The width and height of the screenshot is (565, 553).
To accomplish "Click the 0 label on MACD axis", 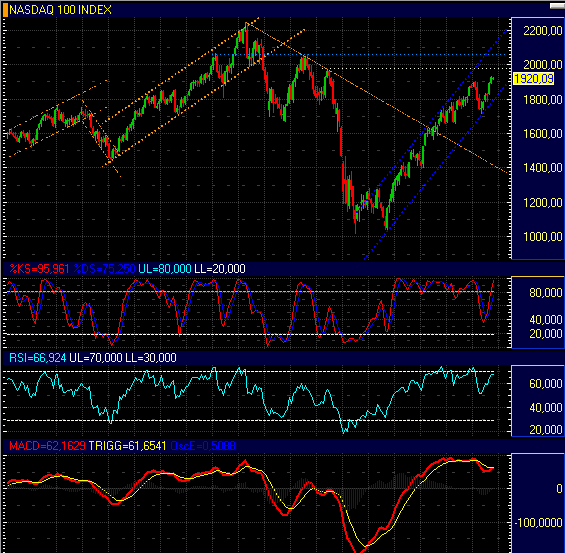I will point(559,489).
